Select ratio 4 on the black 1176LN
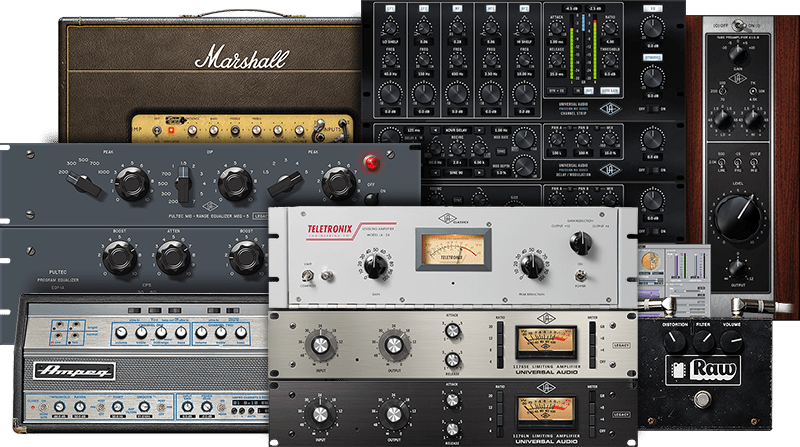Viewport: 800px width, 447px height. [x=499, y=430]
